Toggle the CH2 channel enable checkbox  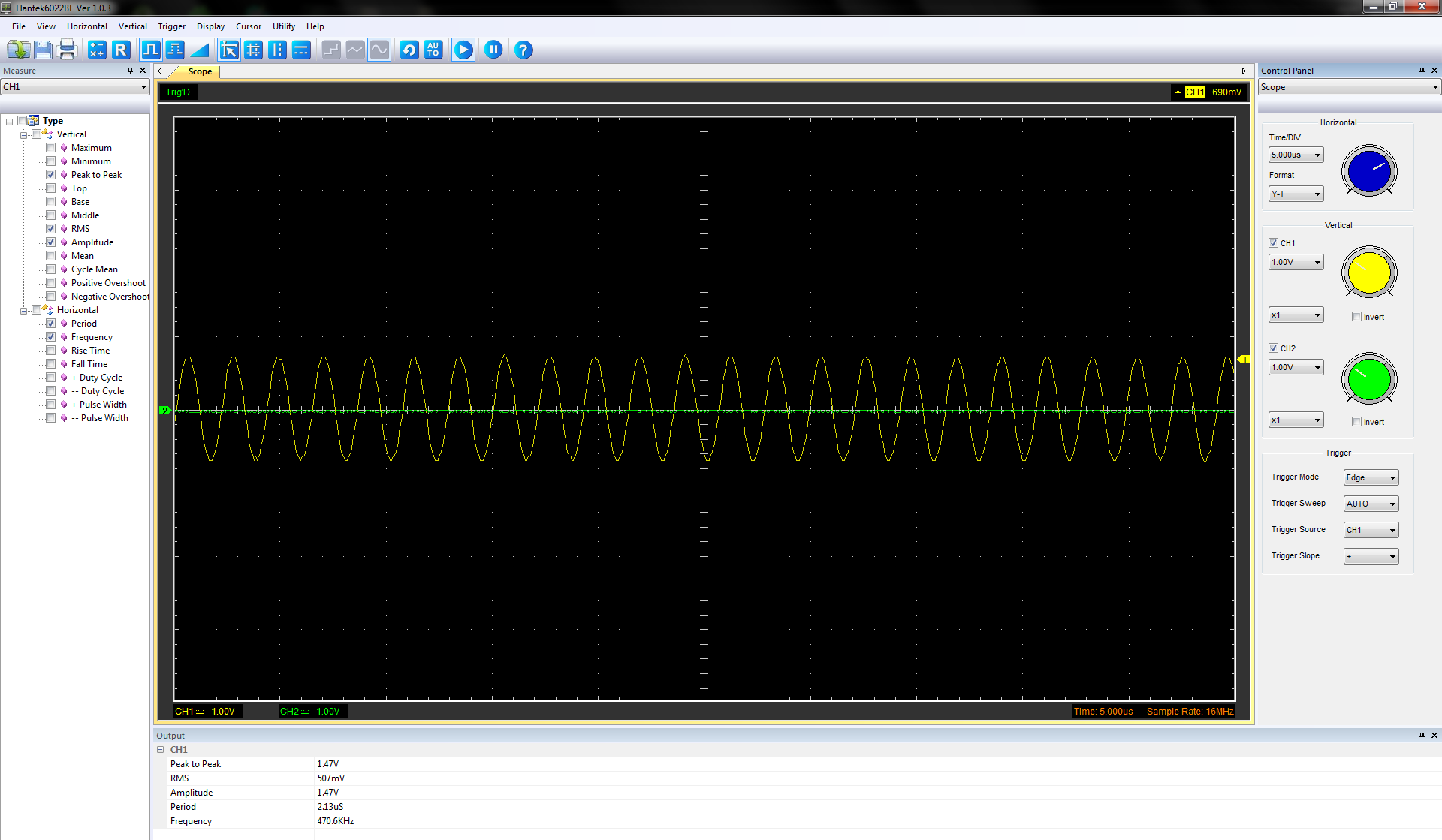(1274, 348)
